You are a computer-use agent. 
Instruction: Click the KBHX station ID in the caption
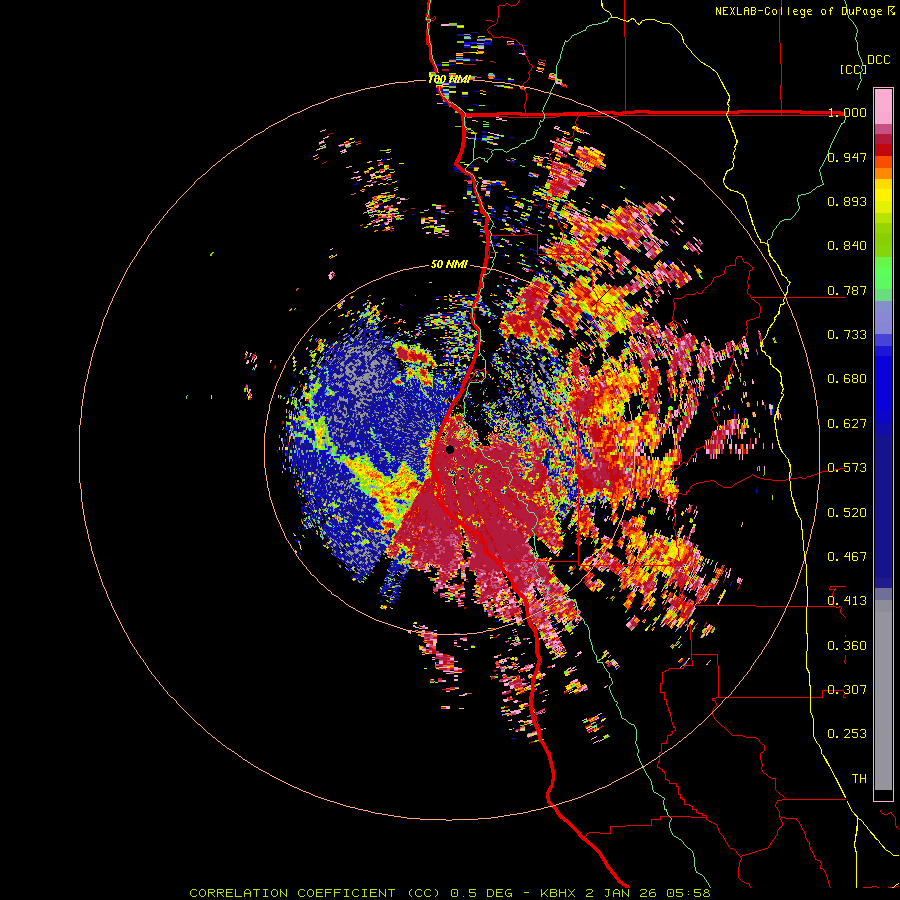coord(557,893)
